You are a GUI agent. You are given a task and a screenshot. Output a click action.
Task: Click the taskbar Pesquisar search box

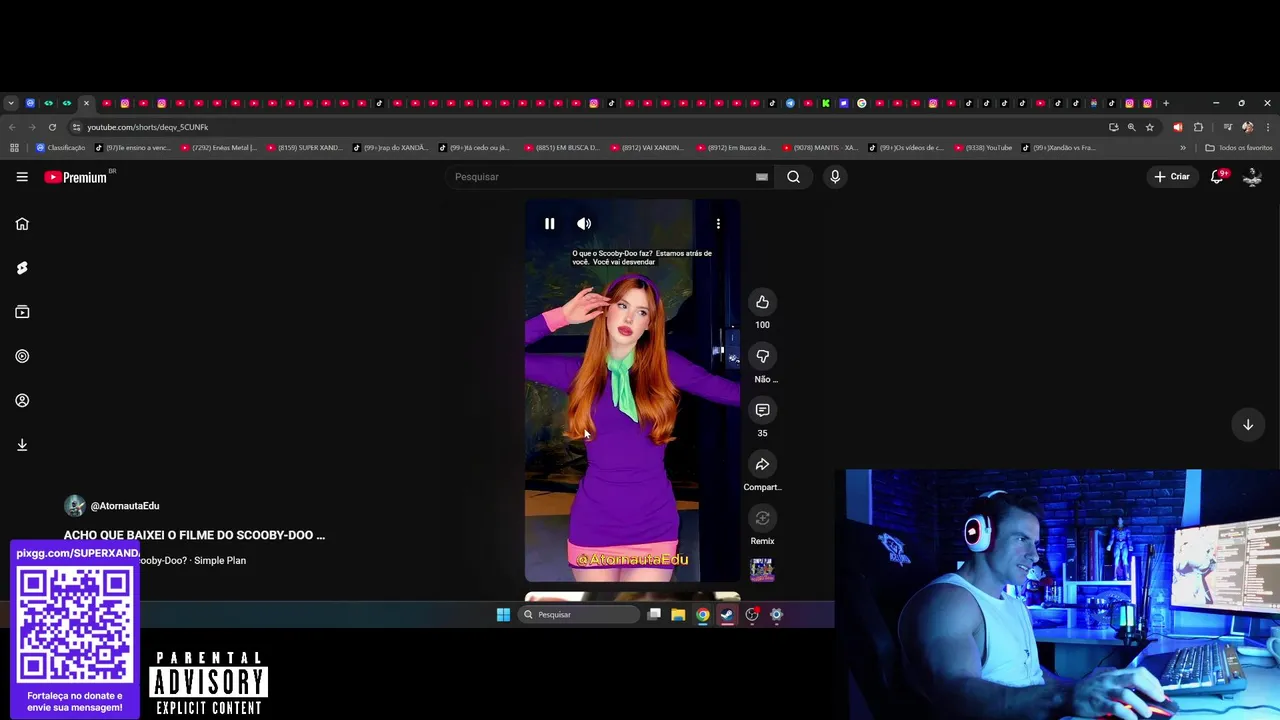coord(579,615)
